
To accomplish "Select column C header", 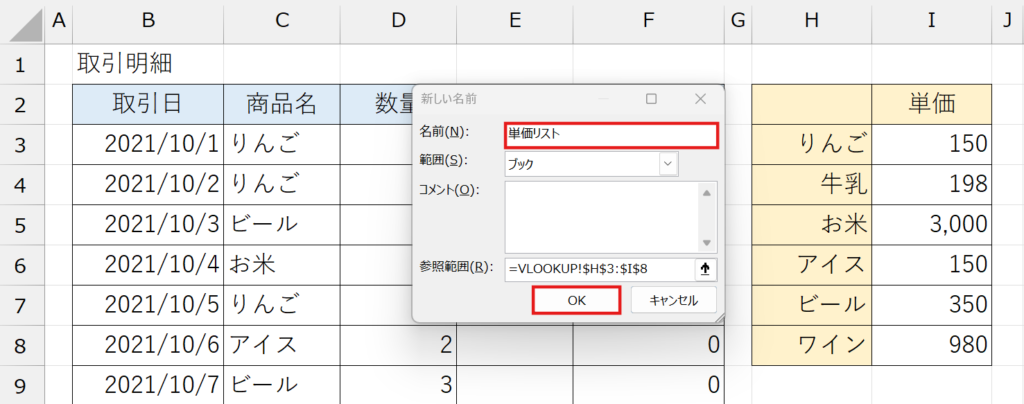I will click(281, 22).
